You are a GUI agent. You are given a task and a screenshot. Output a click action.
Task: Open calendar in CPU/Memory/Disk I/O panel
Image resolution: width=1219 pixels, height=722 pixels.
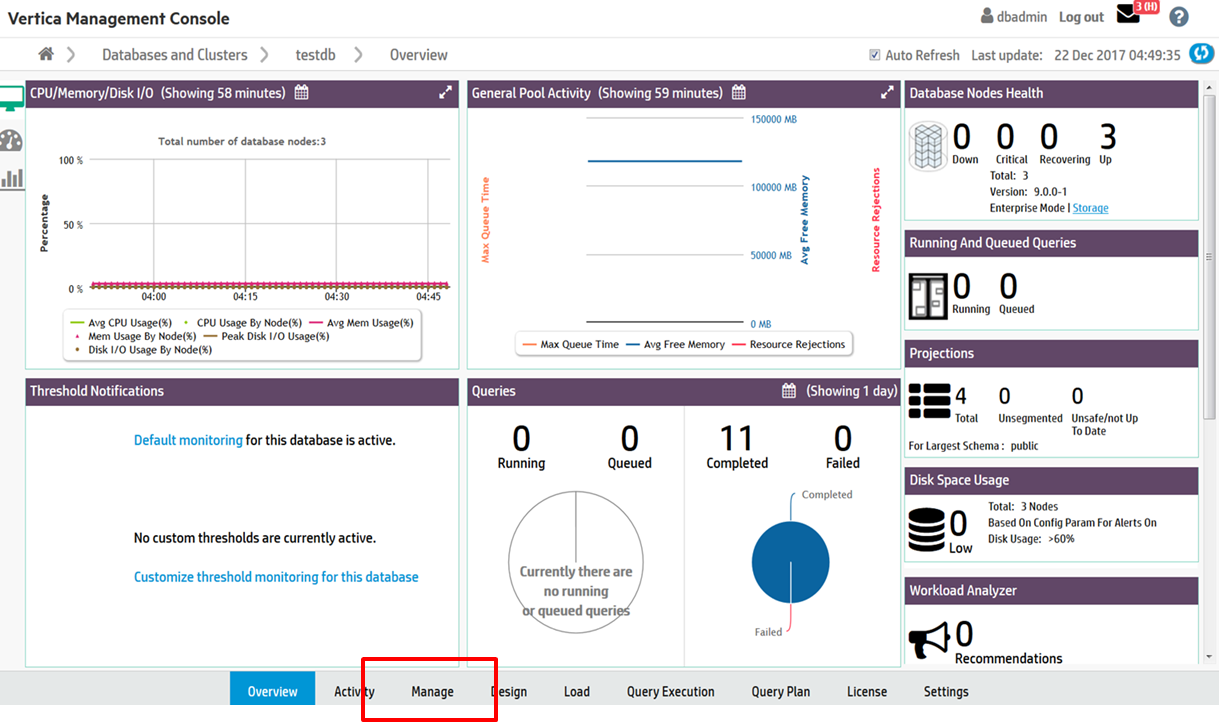pyautogui.click(x=301, y=93)
